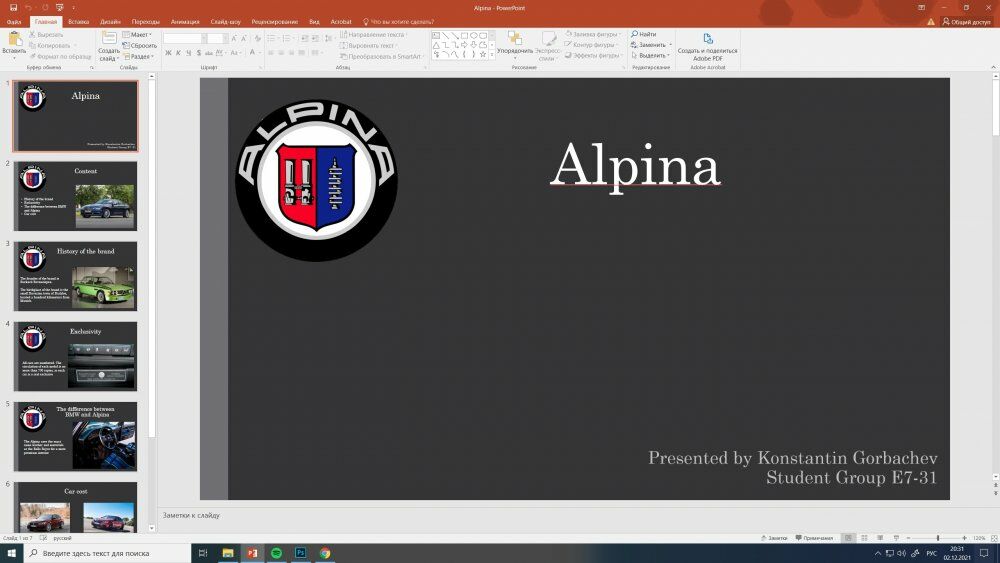Image resolution: width=1000 pixels, height=563 pixels.
Task: Start slideshow from quick access toolbar icon
Action: (59, 8)
